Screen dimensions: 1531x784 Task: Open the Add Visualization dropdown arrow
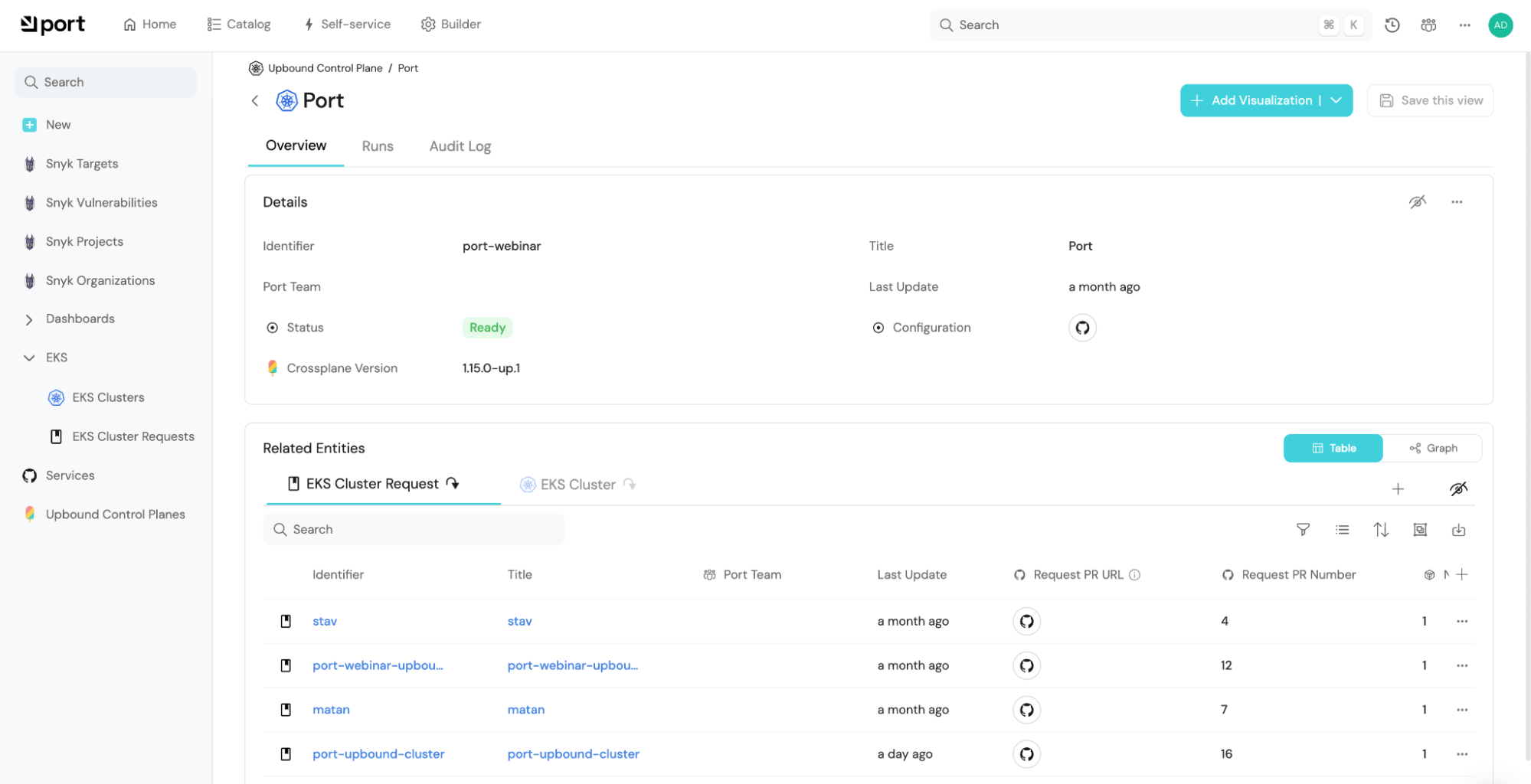1336,100
